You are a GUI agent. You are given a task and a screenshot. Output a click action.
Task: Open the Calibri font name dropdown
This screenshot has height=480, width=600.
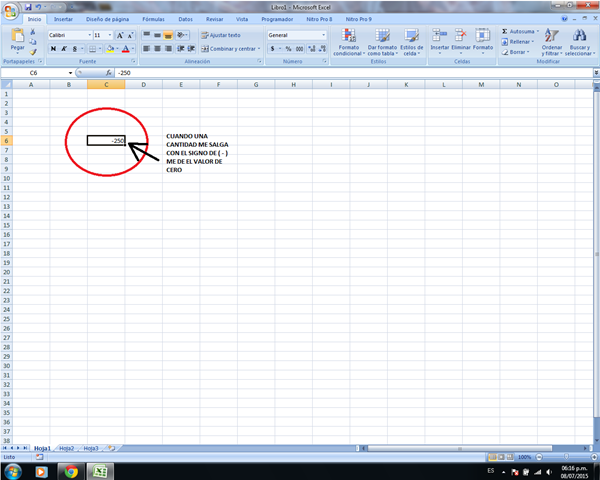click(x=90, y=35)
